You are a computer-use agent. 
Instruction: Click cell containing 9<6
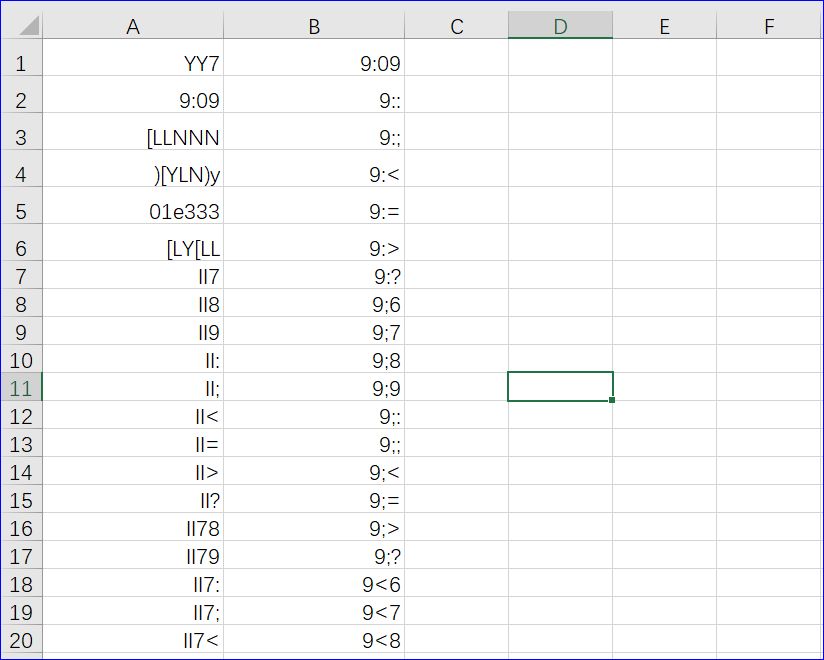[x=314, y=584]
